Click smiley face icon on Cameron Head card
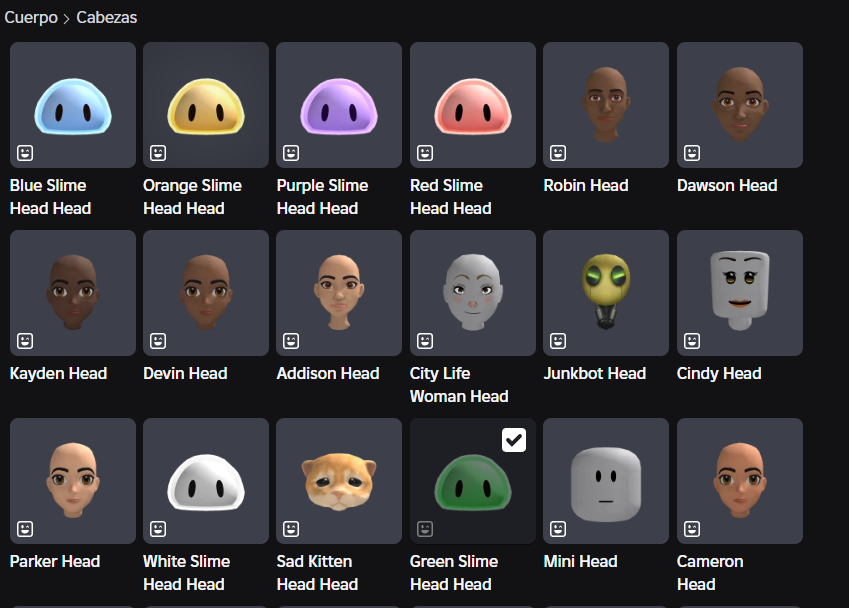This screenshot has height=608, width=849. (692, 528)
